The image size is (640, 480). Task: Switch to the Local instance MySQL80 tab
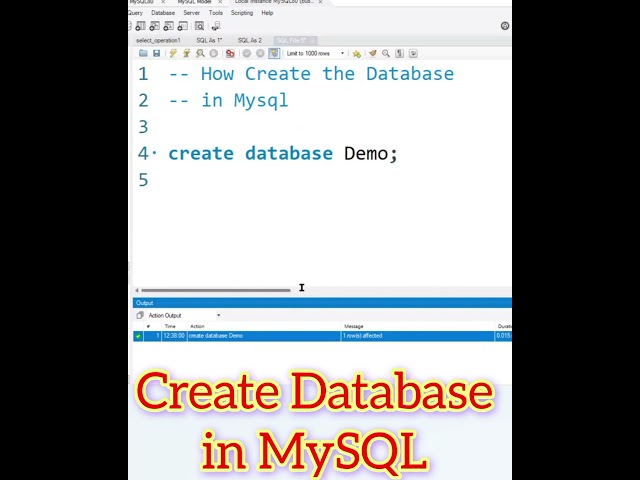click(273, 2)
